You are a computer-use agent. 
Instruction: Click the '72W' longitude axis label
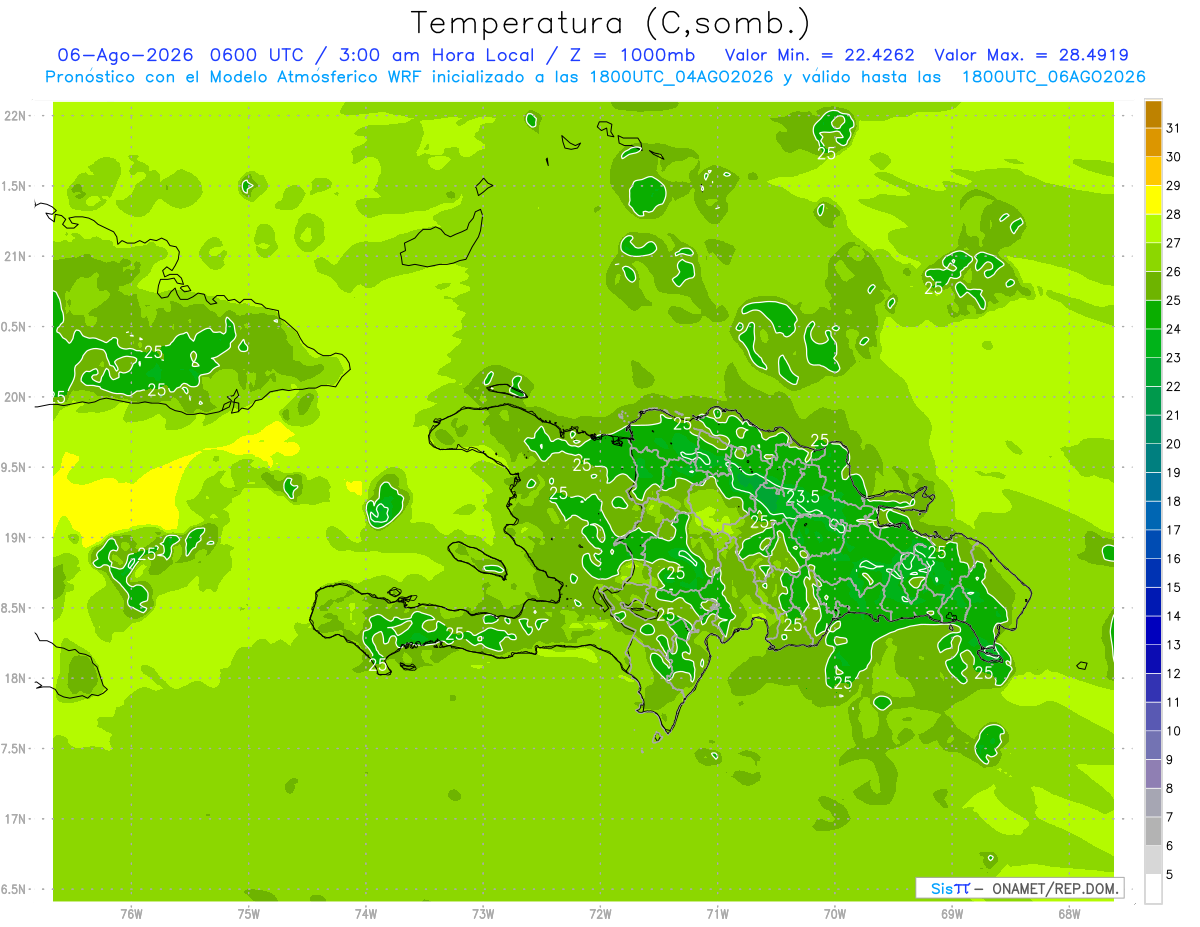pyautogui.click(x=600, y=914)
